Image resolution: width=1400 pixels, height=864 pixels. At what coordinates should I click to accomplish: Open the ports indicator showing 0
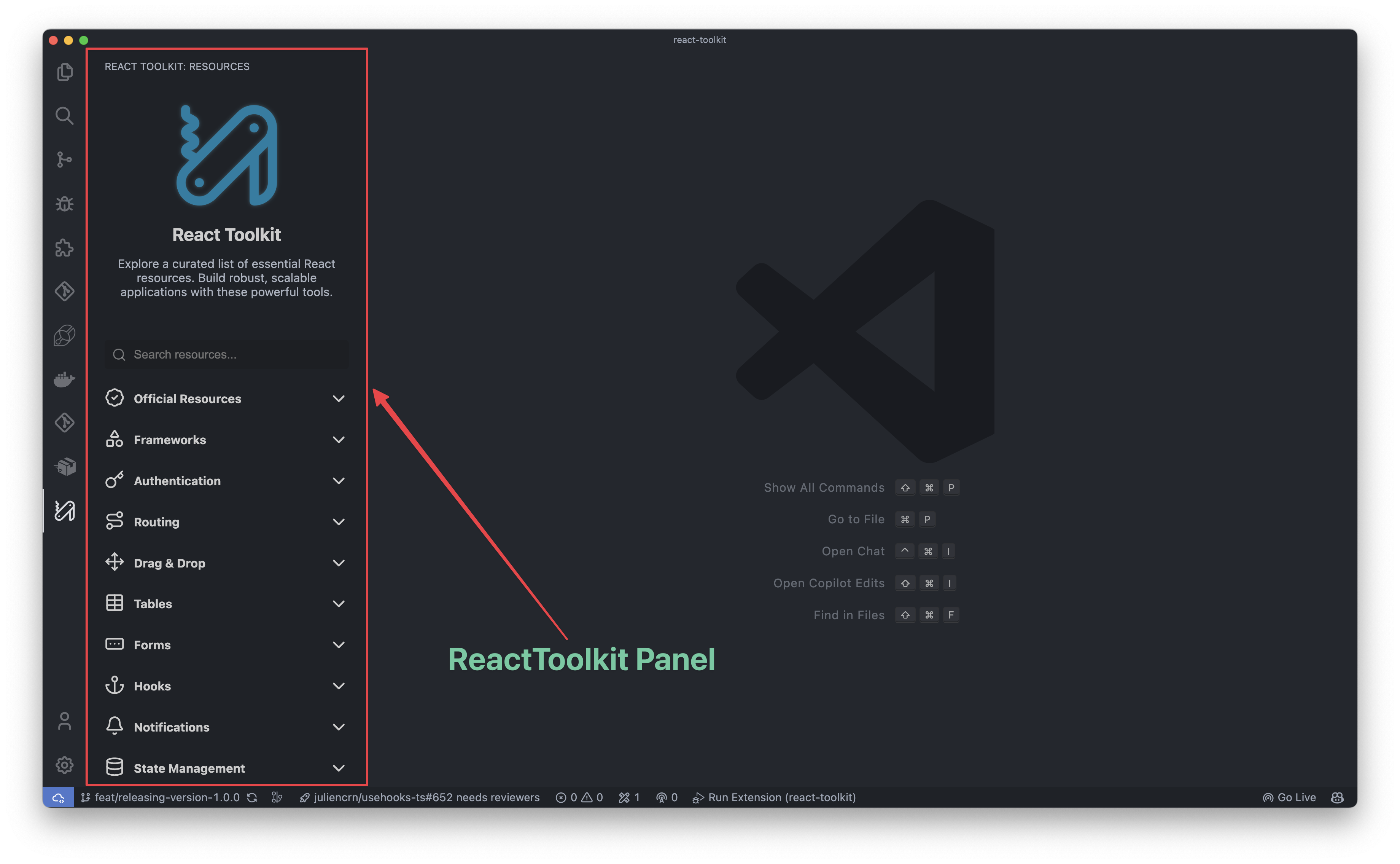667,798
